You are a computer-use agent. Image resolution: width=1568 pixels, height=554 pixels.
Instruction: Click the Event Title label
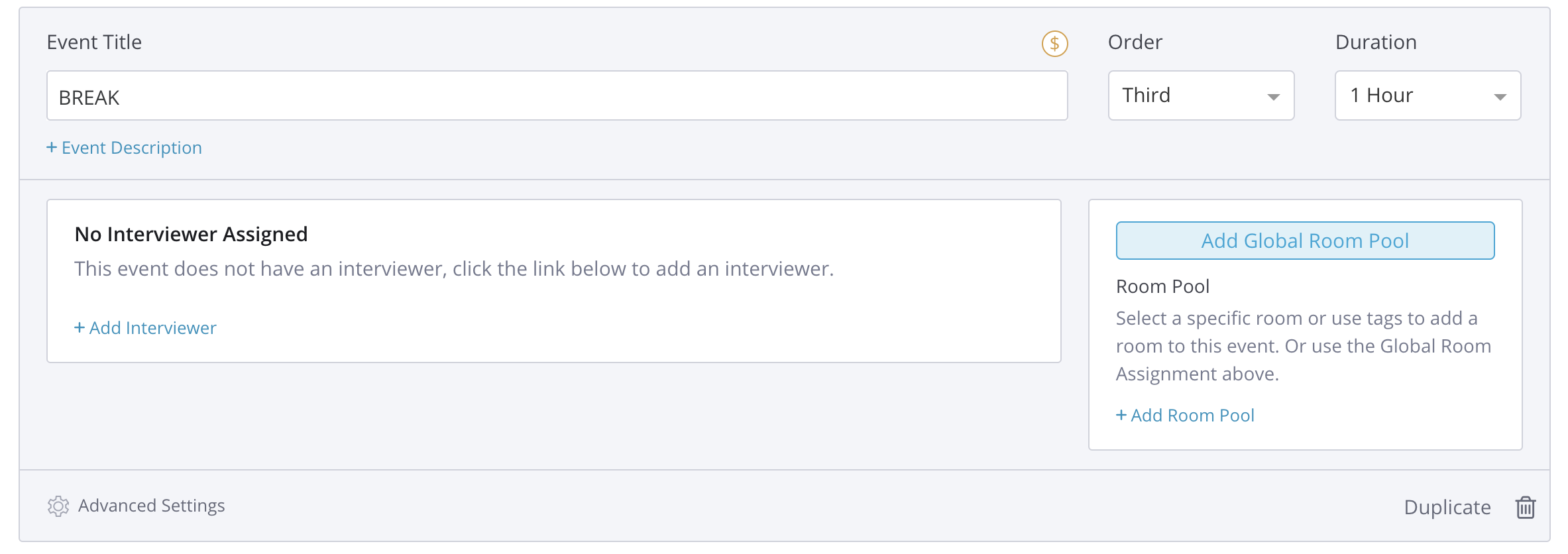(94, 42)
